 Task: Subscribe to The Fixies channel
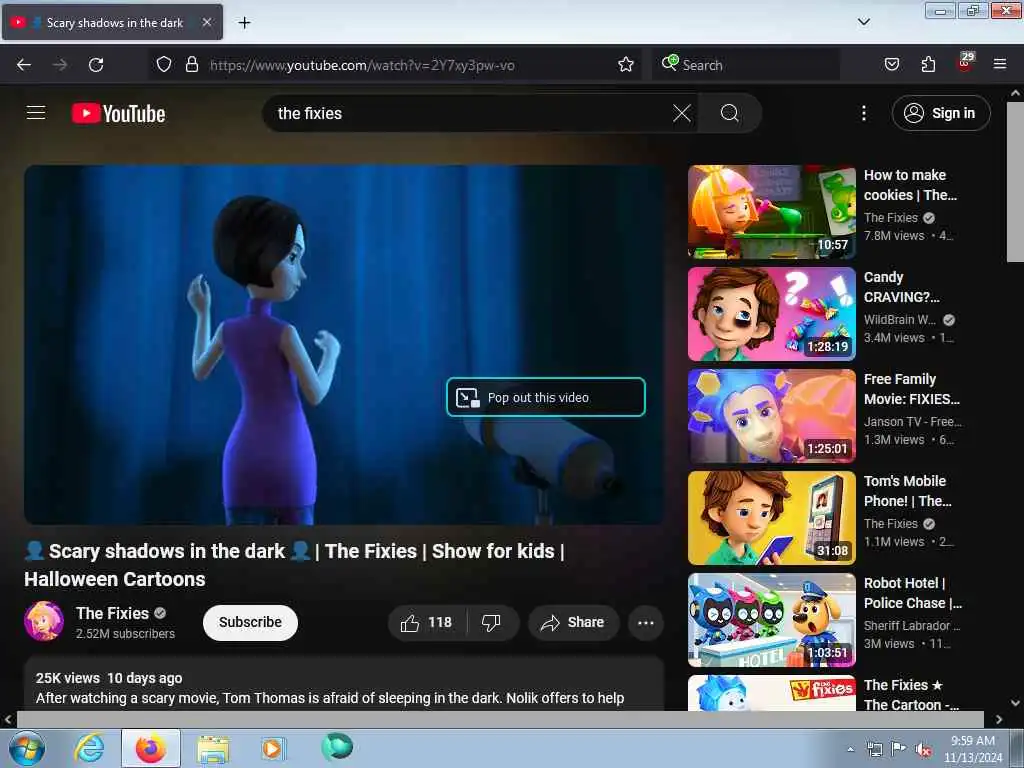point(250,622)
